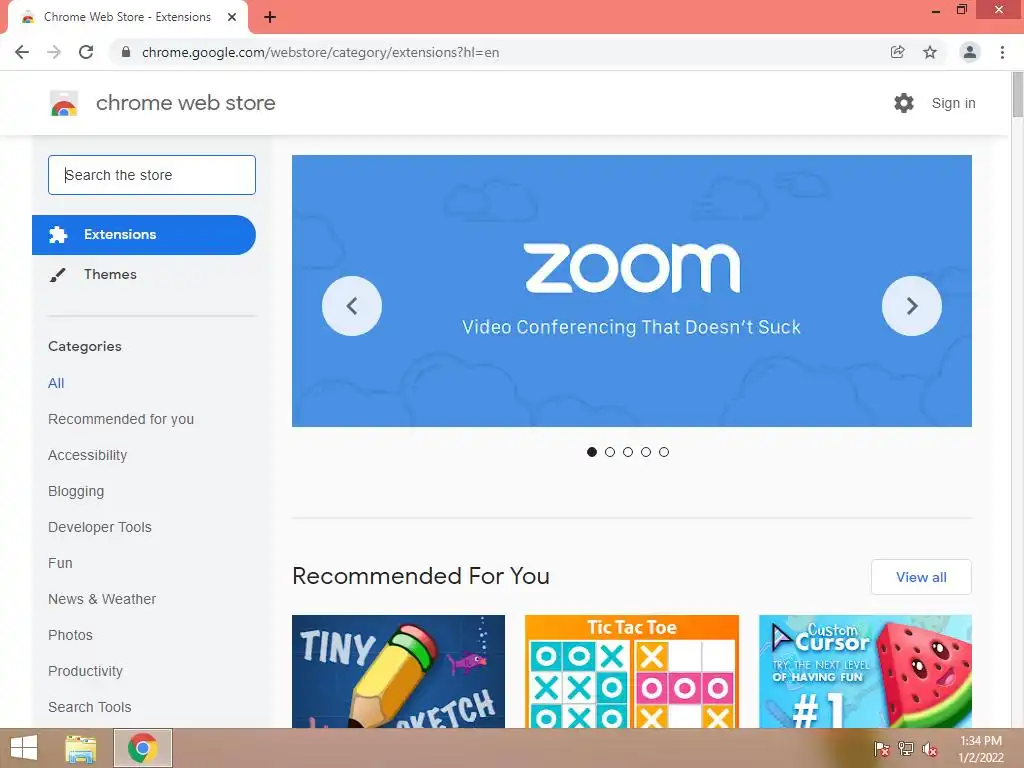1024x768 pixels.
Task: Open the Recommended for you category
Action: tap(121, 419)
